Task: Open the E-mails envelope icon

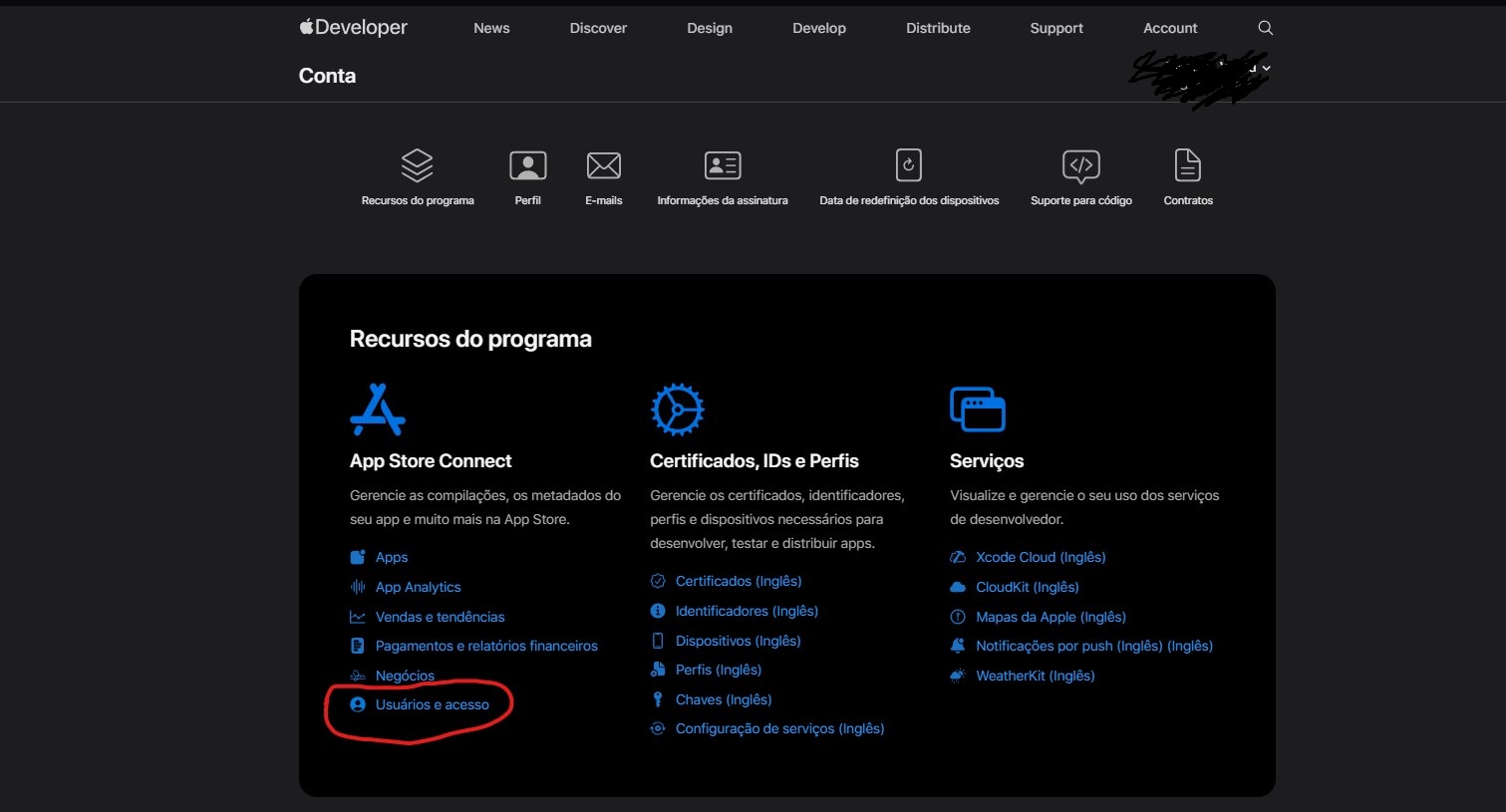Action: point(603,165)
